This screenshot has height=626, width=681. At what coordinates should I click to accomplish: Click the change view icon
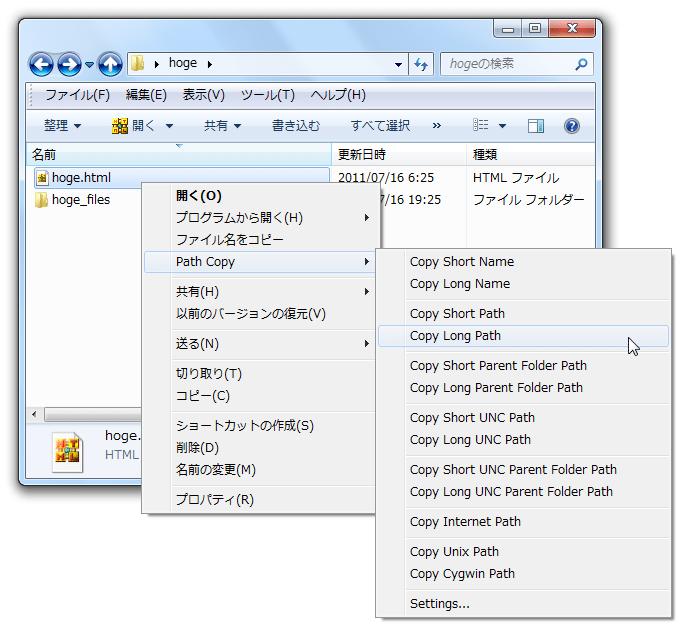[x=480, y=125]
